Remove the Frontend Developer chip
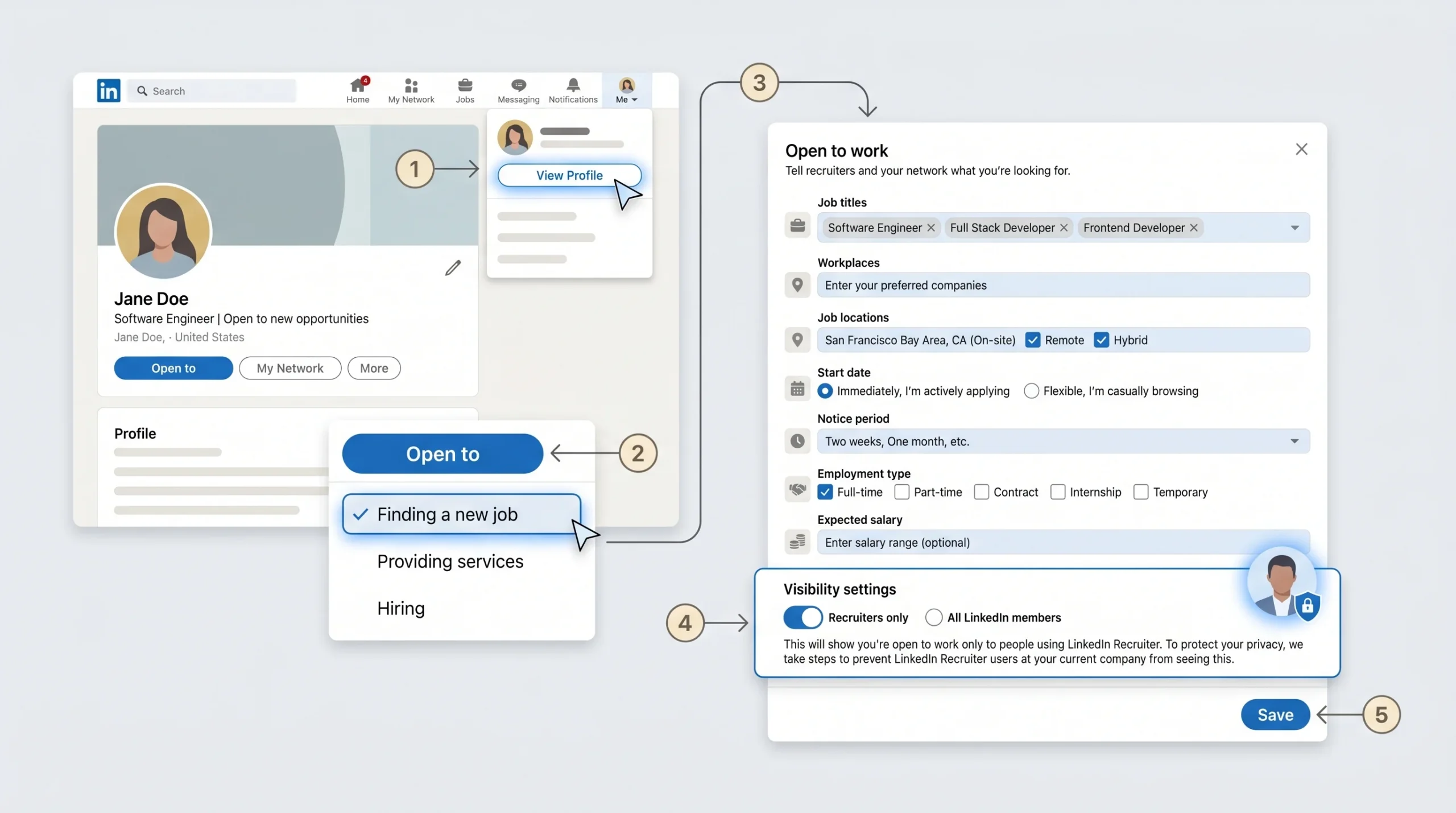 pos(1194,228)
